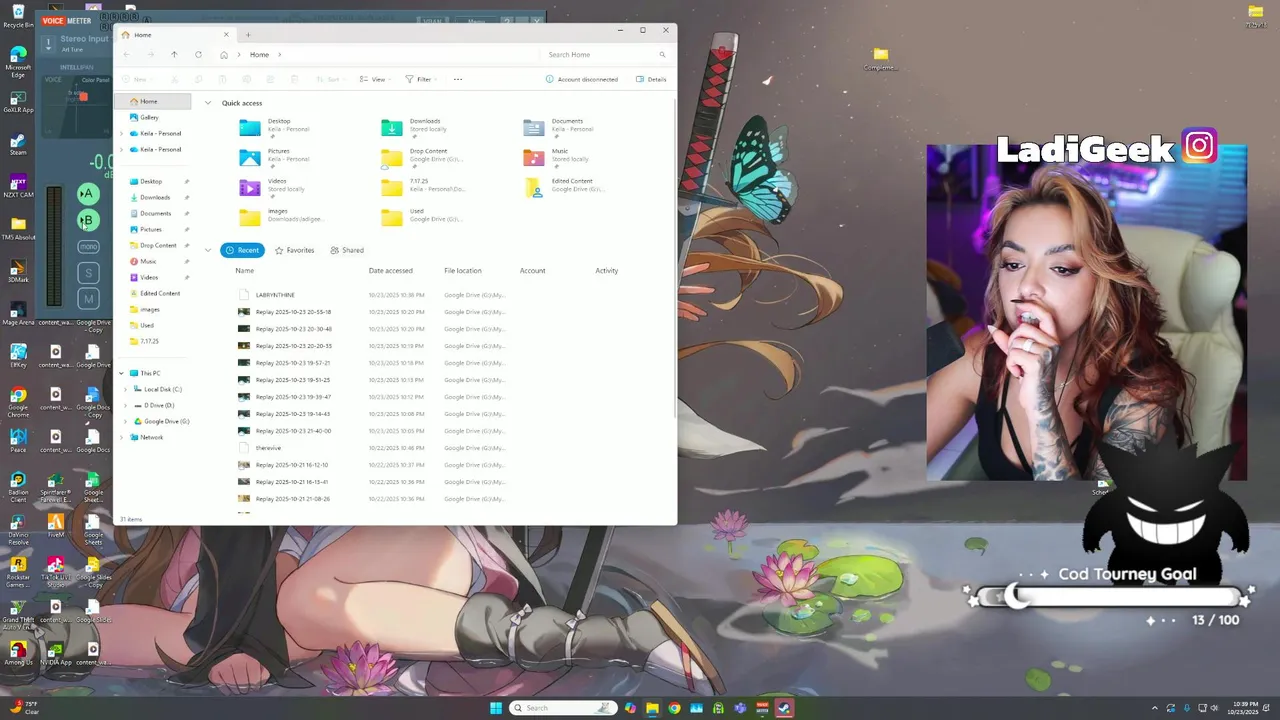The image size is (1280, 720).
Task: Sort by the Date accessed column header
Action: (390, 271)
